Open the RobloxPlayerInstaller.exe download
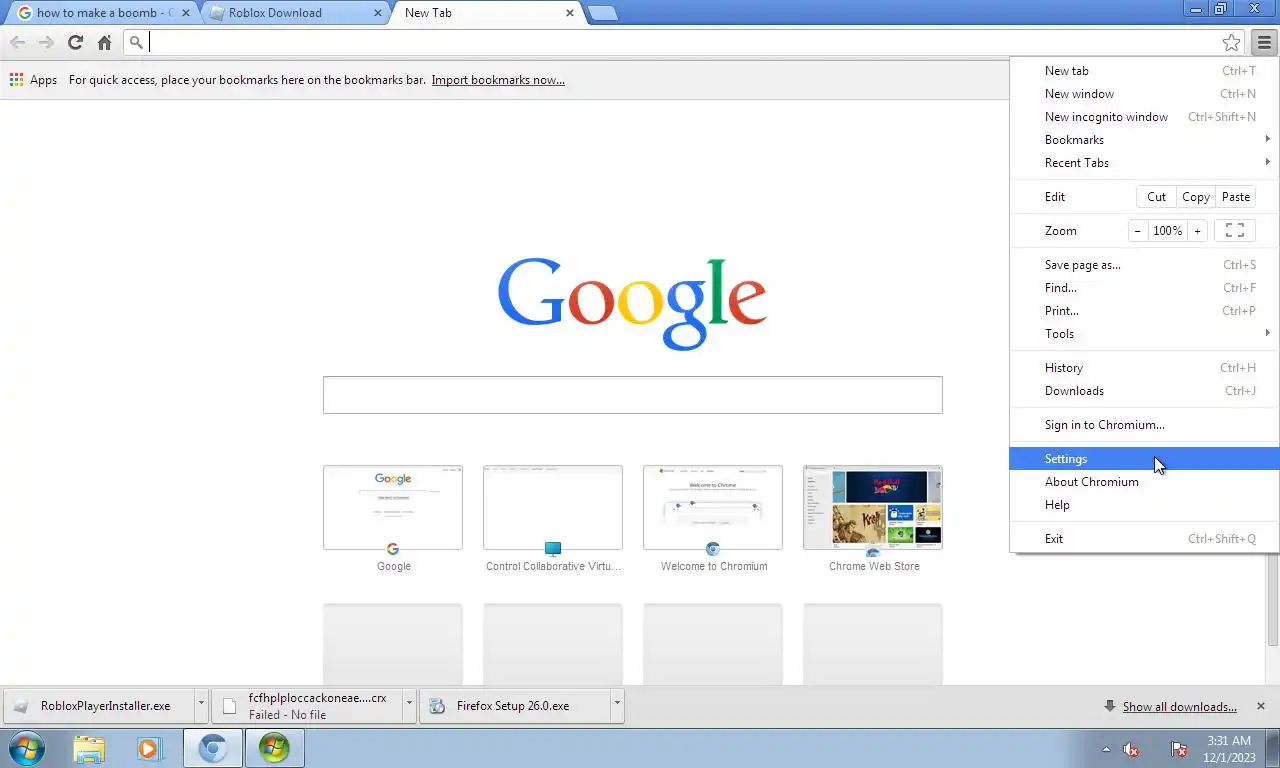Image resolution: width=1280 pixels, height=768 pixels. 98,705
